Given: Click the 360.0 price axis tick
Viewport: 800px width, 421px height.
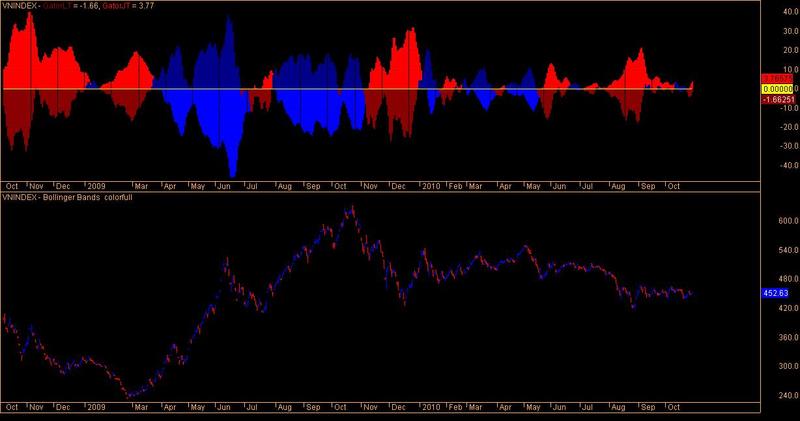Looking at the screenshot, I should click(788, 337).
